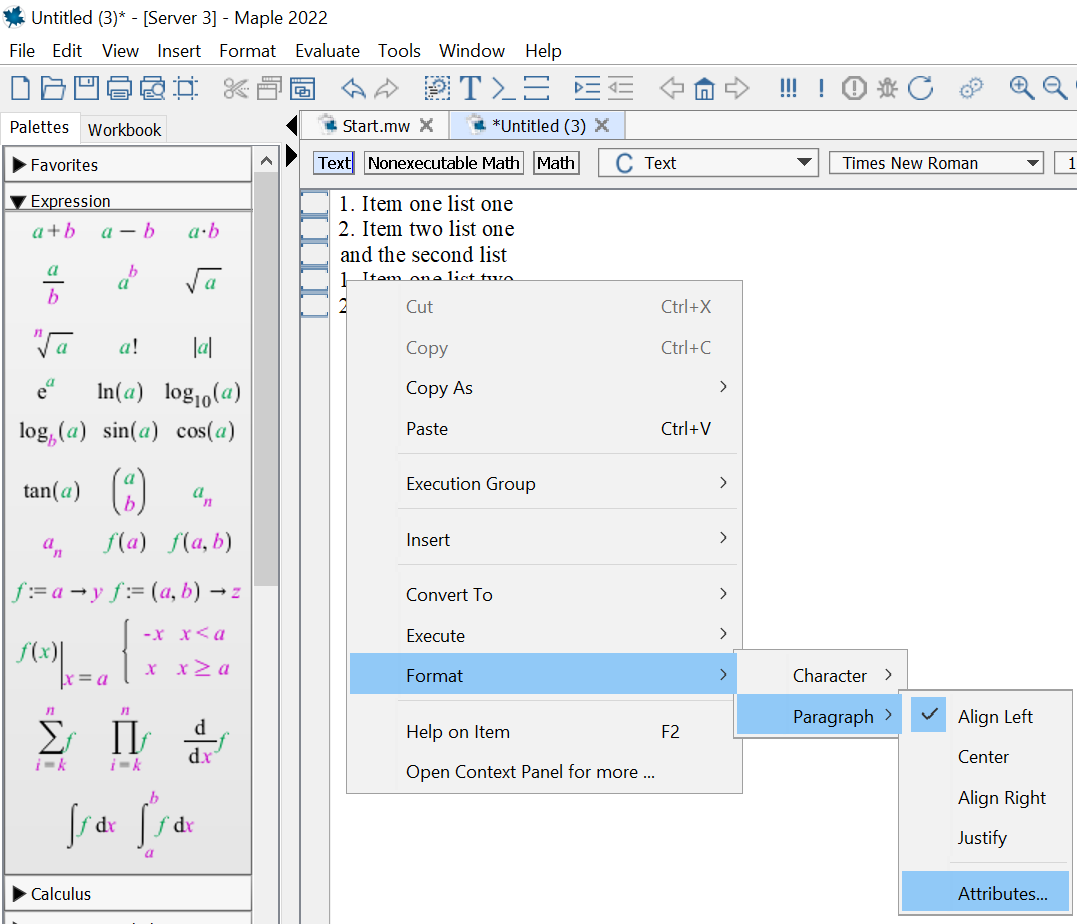Insert the definite integral template
The height and width of the screenshot is (924, 1077).
(167, 825)
